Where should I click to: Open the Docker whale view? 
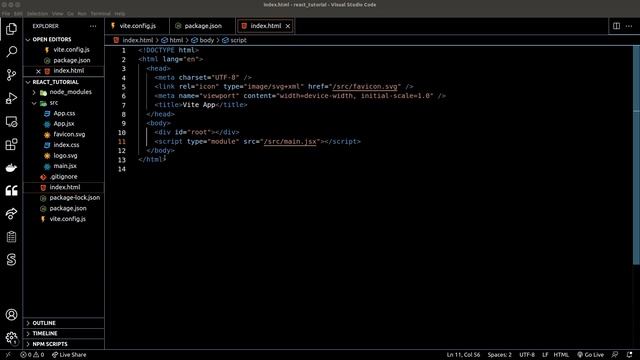[x=11, y=167]
